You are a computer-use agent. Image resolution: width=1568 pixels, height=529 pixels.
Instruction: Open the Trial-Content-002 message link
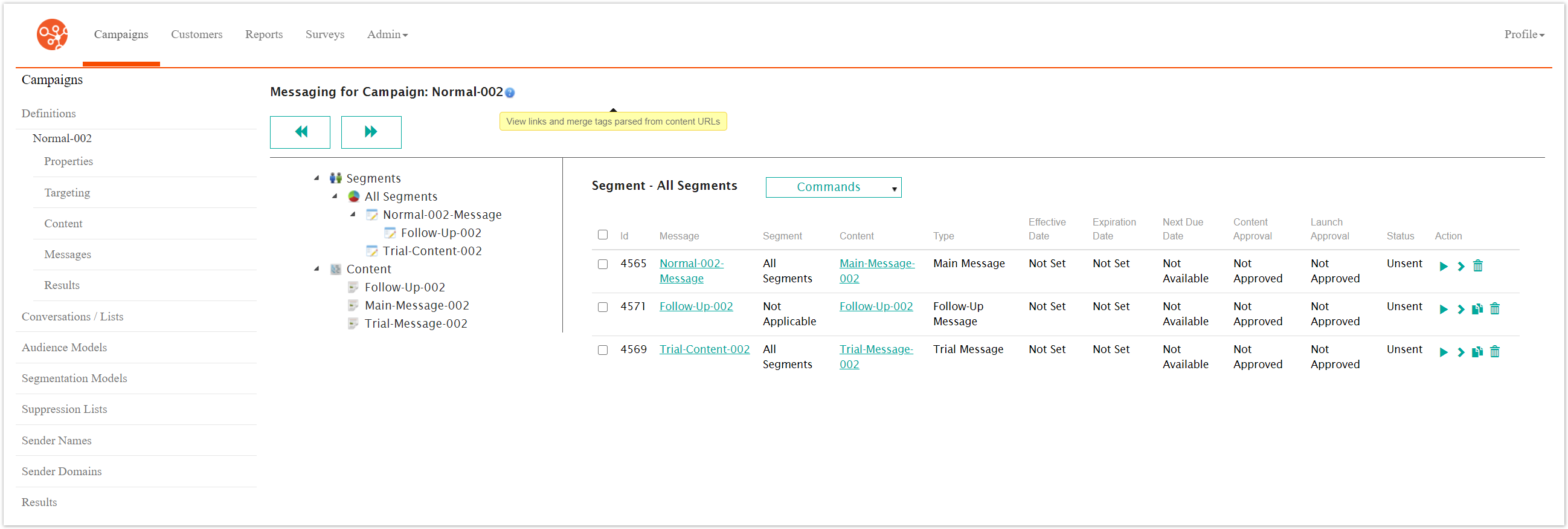click(x=704, y=349)
